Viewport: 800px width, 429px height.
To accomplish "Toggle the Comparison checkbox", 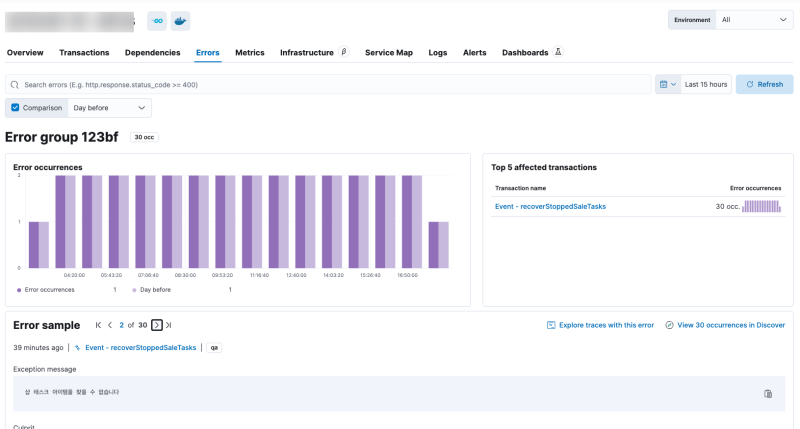I will 15,107.
